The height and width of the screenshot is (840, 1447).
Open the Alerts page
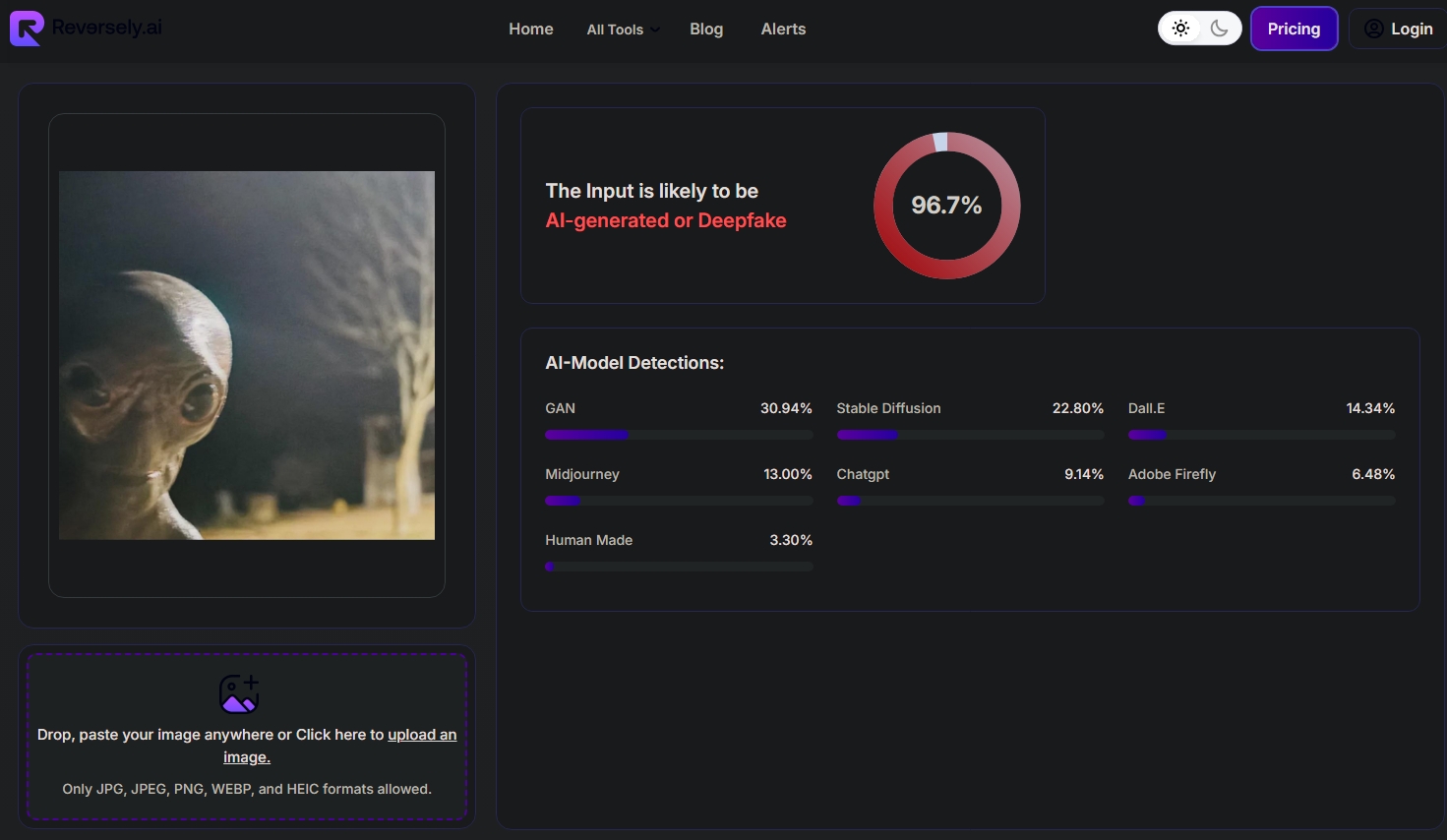pyautogui.click(x=783, y=29)
